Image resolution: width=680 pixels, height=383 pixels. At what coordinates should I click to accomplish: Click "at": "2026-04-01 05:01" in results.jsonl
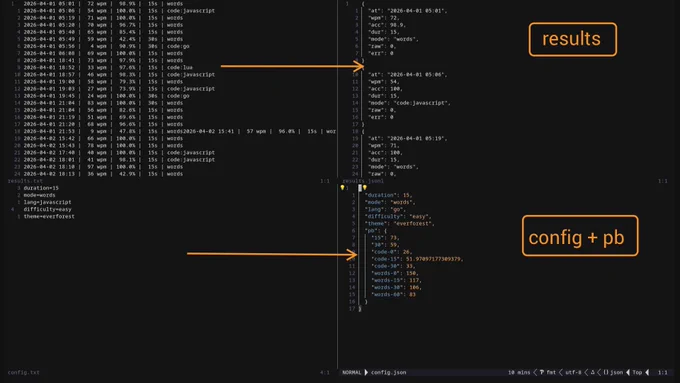[x=408, y=10]
